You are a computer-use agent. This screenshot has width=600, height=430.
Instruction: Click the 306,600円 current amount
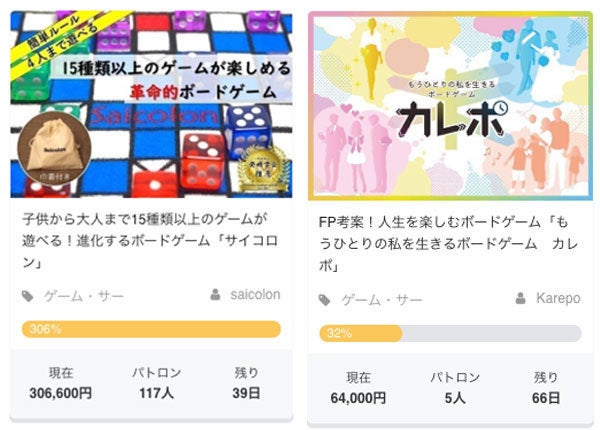pyautogui.click(x=61, y=394)
